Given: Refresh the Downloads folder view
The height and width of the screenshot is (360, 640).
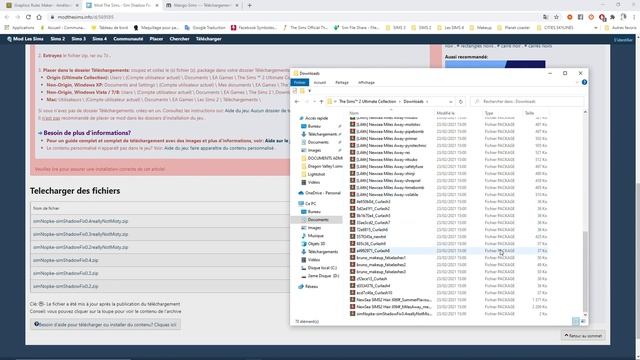Looking at the screenshot, I should 461,102.
